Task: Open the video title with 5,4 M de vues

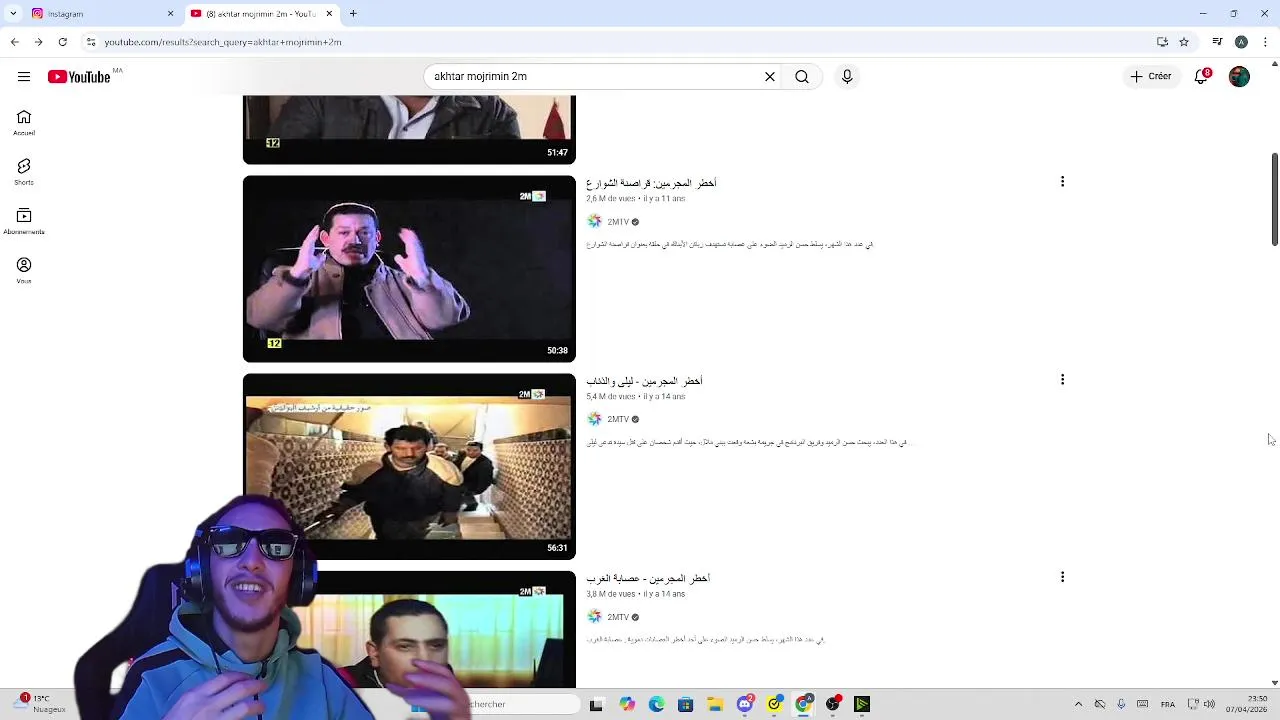Action: [x=644, y=381]
